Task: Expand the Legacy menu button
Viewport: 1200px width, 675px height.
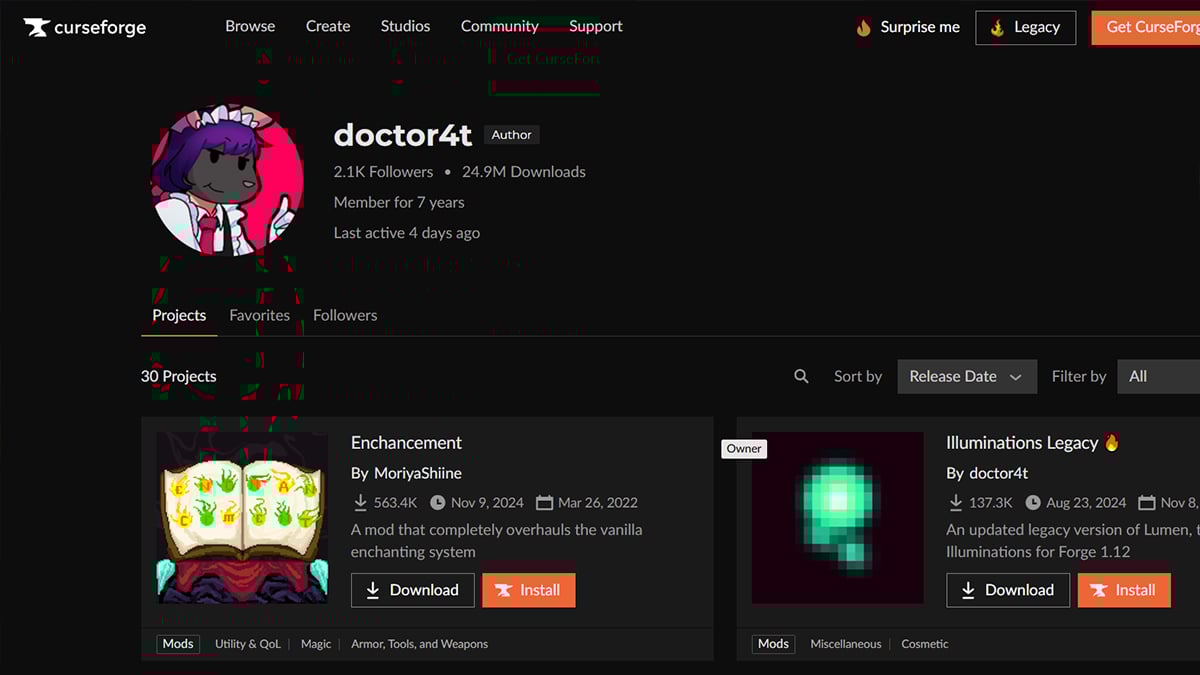Action: [x=1025, y=28]
